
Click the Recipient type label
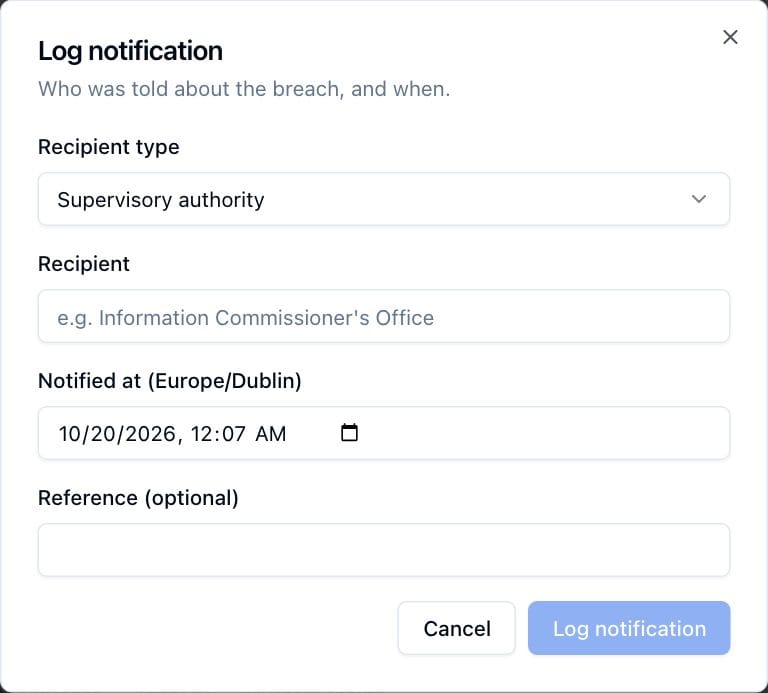(x=109, y=147)
